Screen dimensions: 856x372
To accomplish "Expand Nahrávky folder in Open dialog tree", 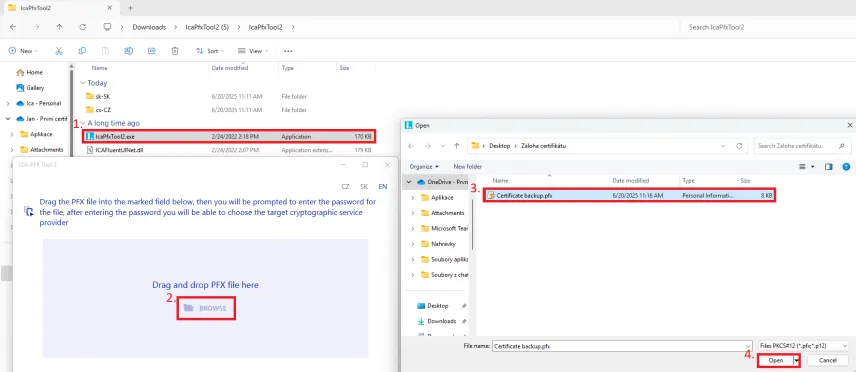I will click(413, 244).
